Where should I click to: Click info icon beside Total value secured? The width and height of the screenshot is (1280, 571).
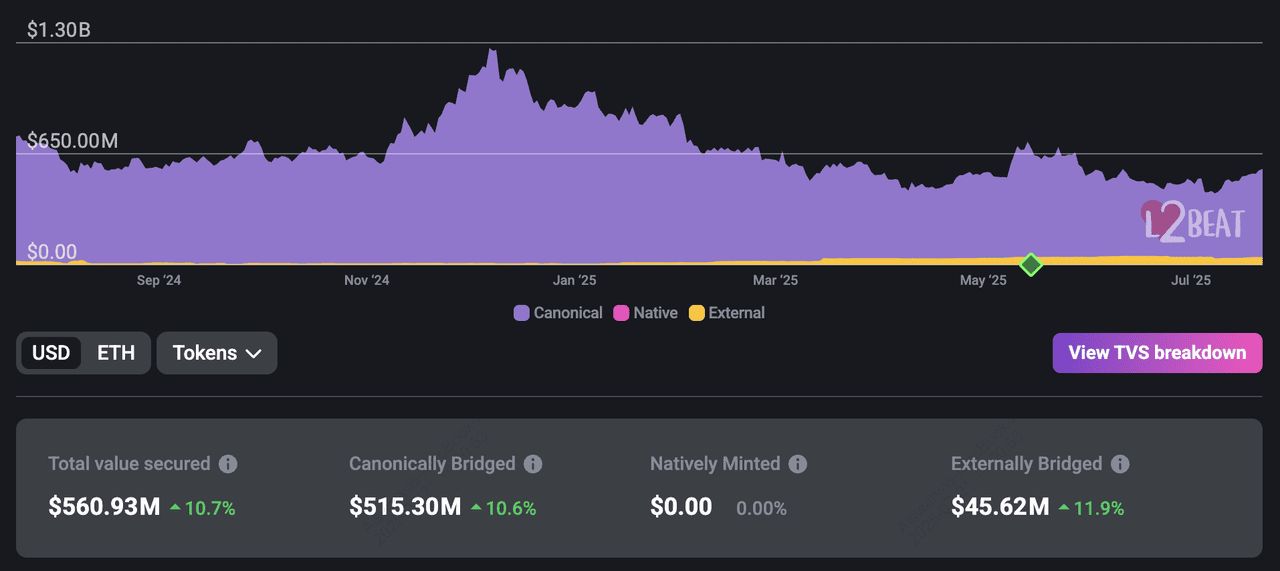coord(228,464)
